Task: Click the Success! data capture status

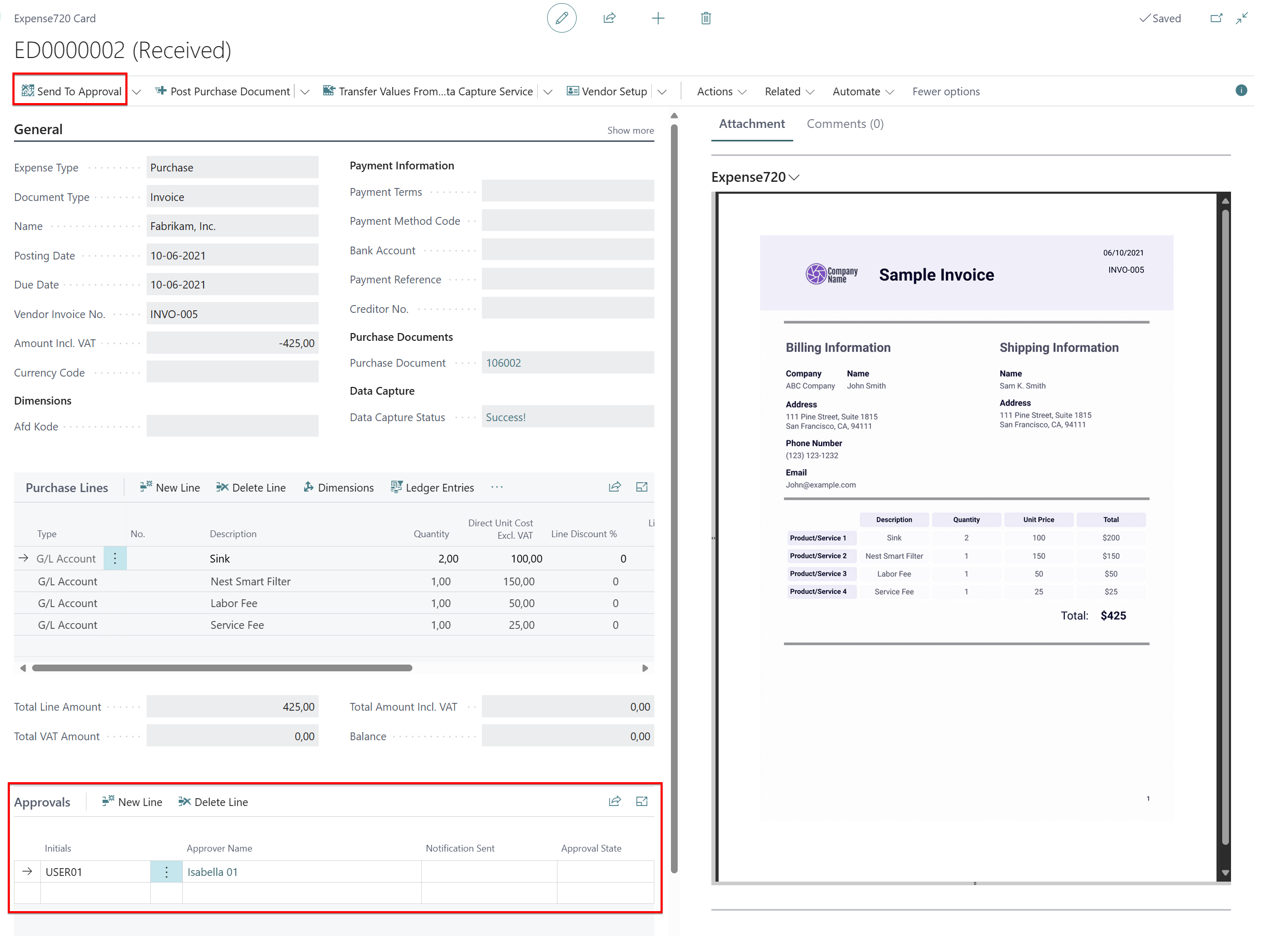Action: pyautogui.click(x=506, y=417)
